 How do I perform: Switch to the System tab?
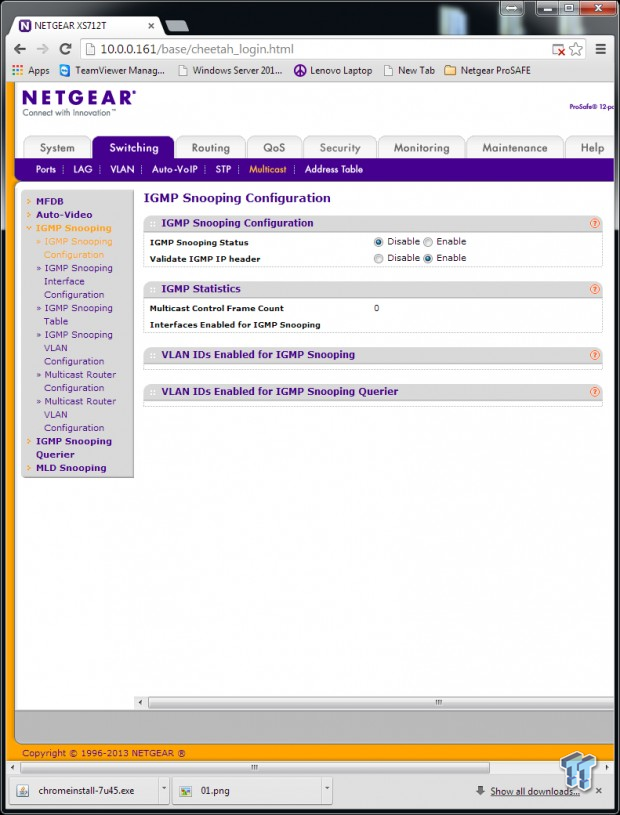(57, 148)
